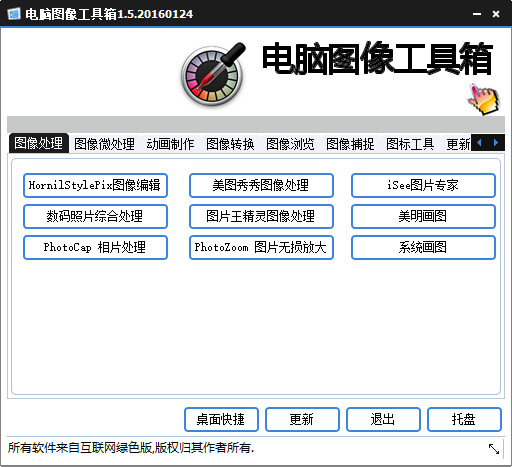Switch to the 图像转换 tab
Screen dimensions: 512x467
pos(230,144)
